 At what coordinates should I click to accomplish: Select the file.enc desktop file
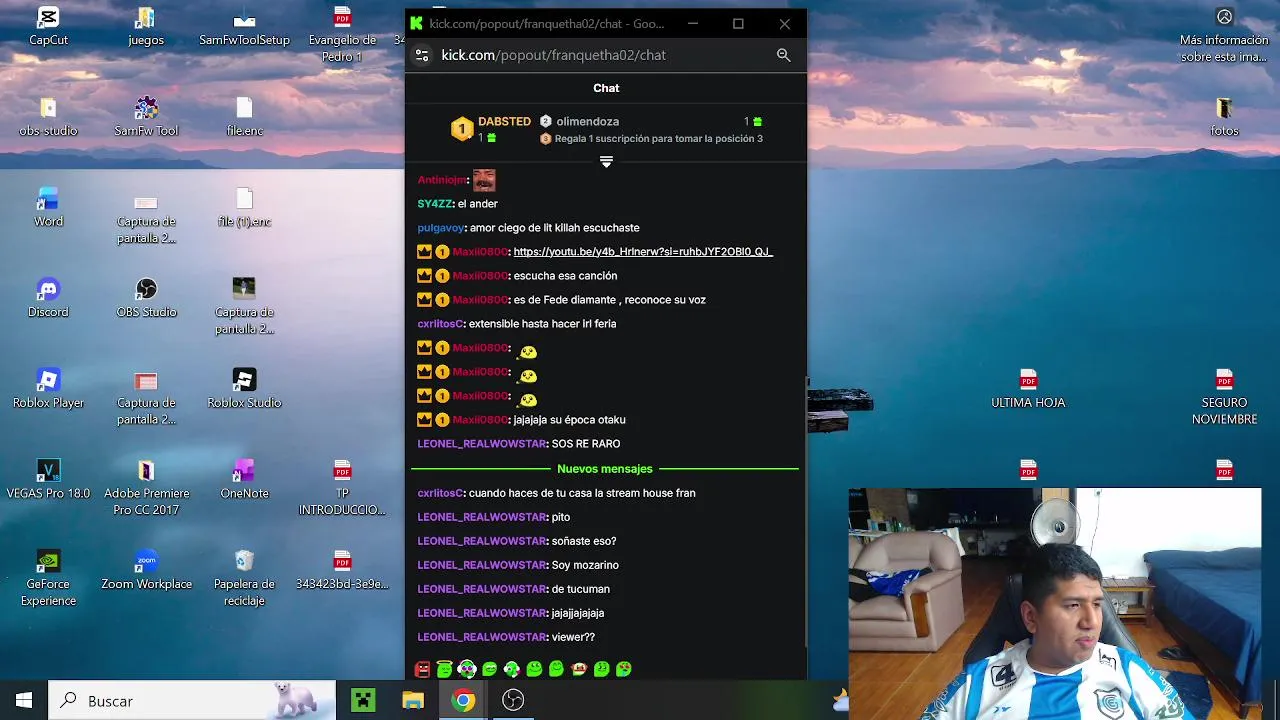(x=244, y=117)
